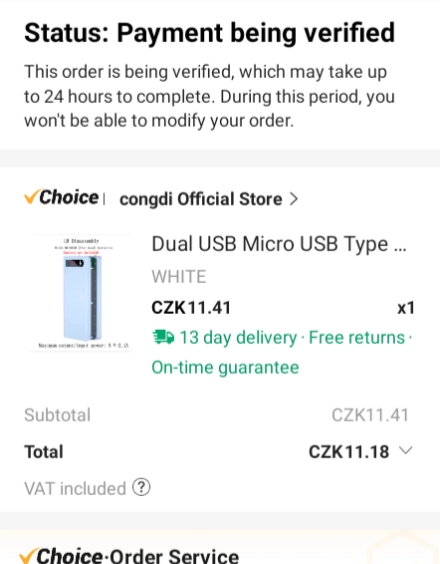Tap the Free returns label
The width and height of the screenshot is (440, 564).
tap(357, 338)
